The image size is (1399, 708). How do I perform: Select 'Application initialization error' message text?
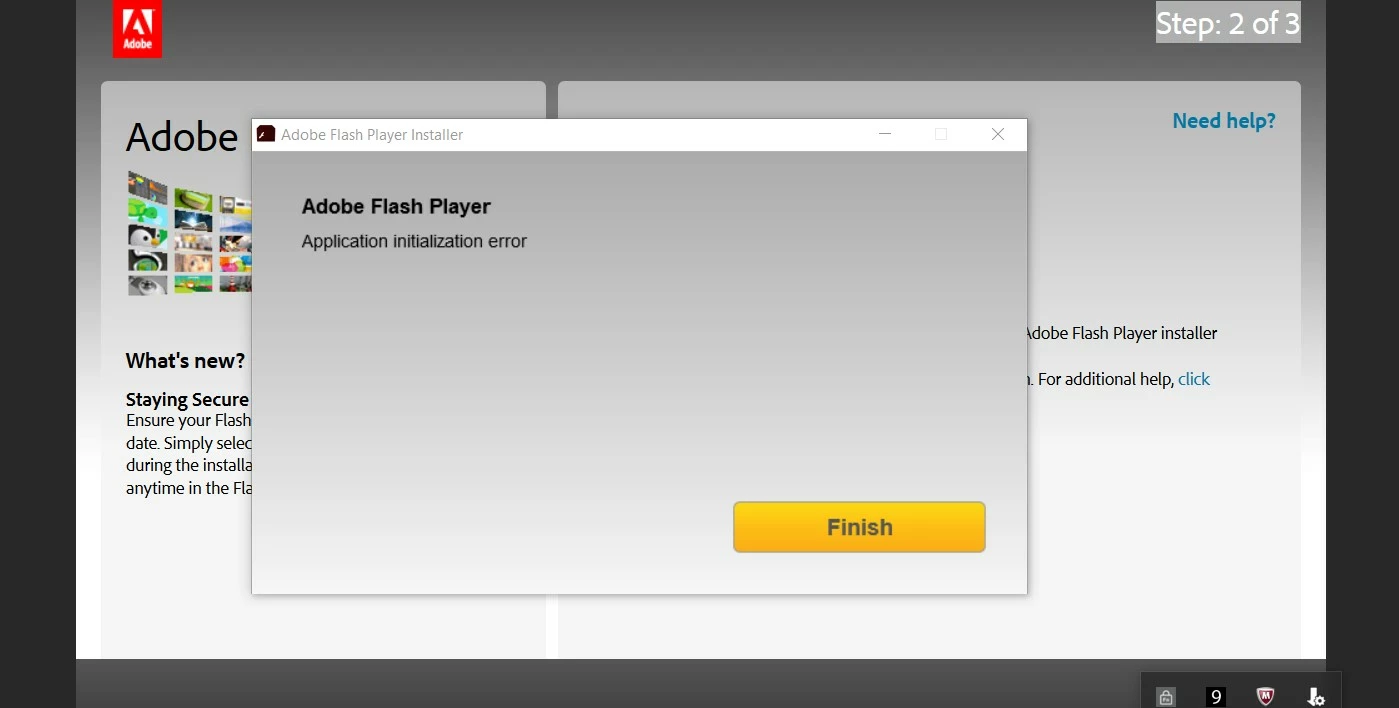(x=414, y=241)
